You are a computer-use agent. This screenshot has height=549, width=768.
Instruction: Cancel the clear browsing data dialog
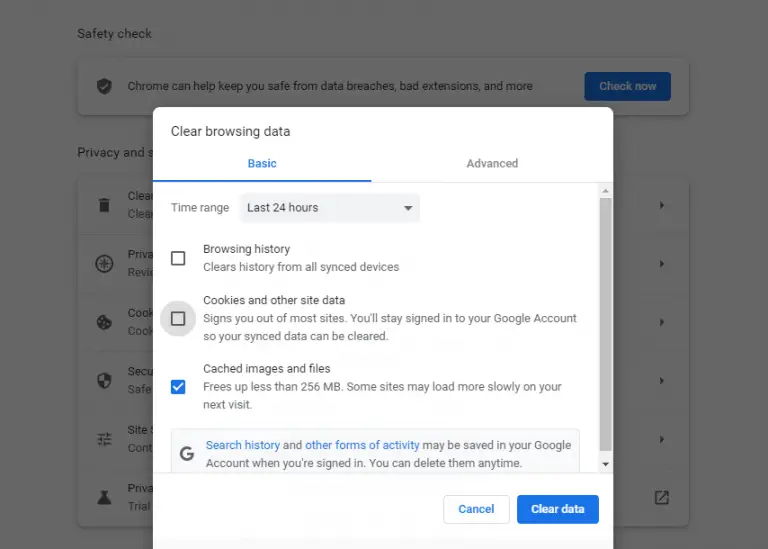point(476,509)
